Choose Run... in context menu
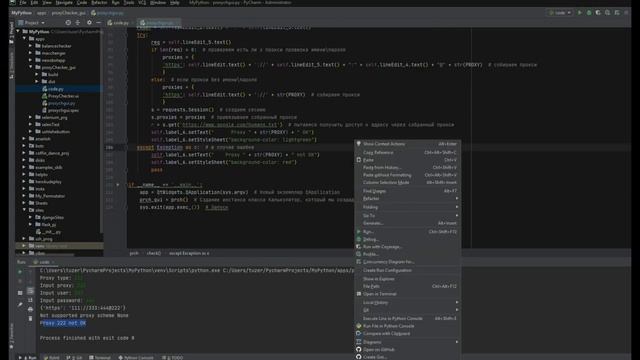Image resolution: width=640 pixels, height=360 pixels. pos(407,232)
